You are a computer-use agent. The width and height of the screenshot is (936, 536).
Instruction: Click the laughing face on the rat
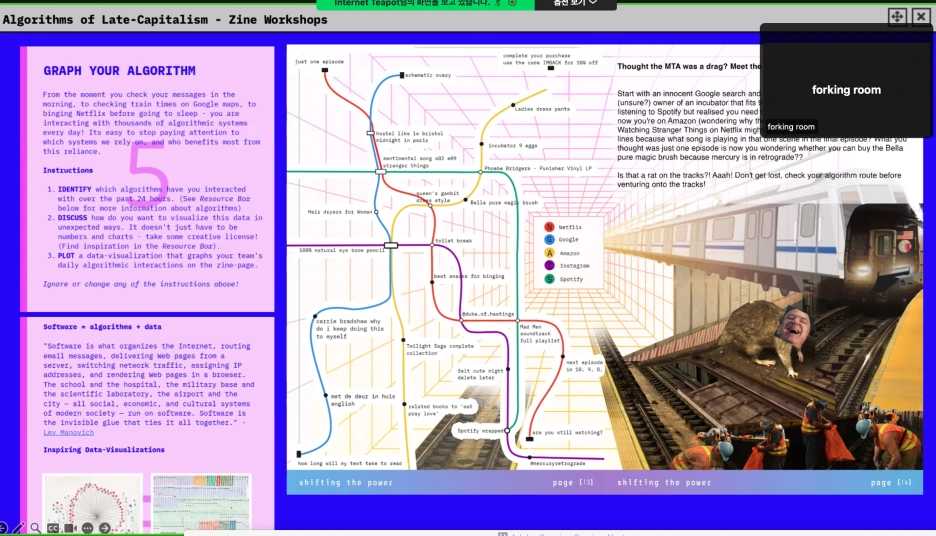coord(794,326)
